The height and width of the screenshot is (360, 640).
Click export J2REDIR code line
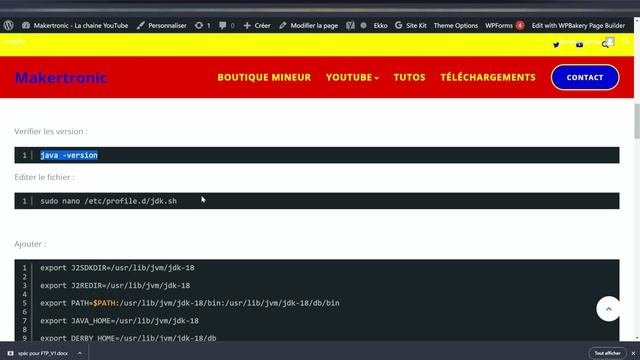115,285
